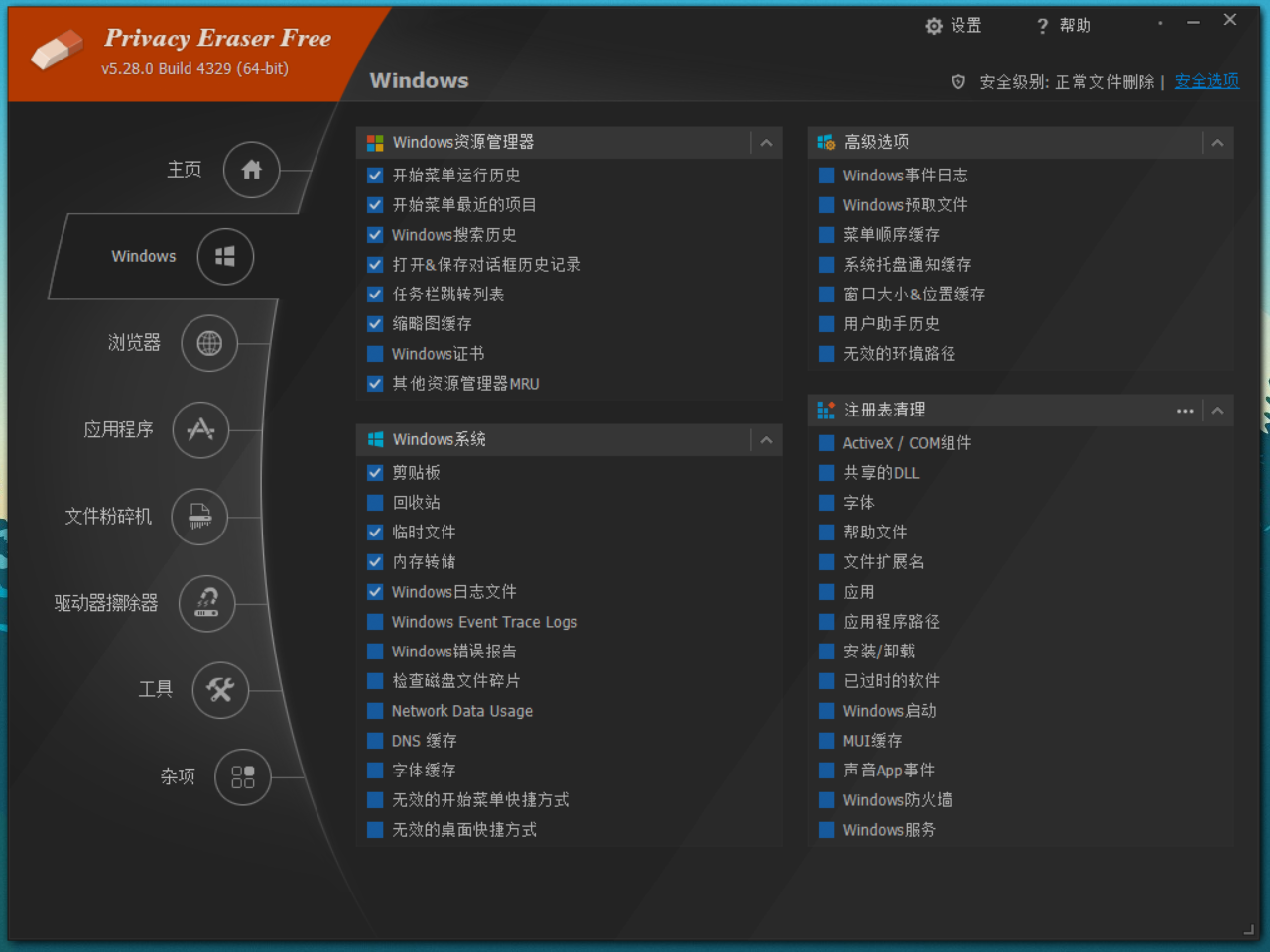This screenshot has width=1270, height=952.
Task: Click the Windows资源管理器 header icon
Action: pos(375,143)
